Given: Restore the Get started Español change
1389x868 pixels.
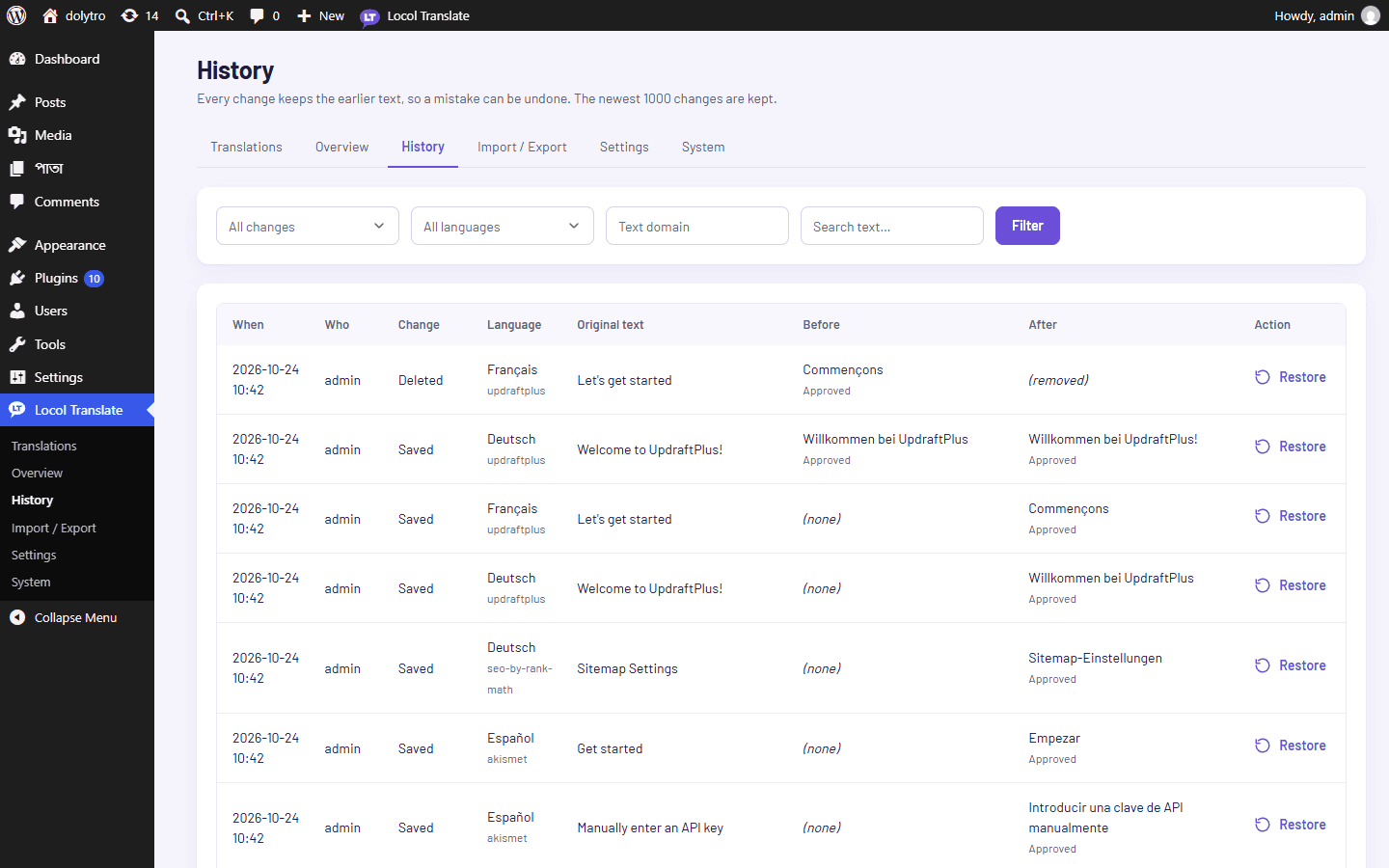Looking at the screenshot, I should pyautogui.click(x=1291, y=746).
